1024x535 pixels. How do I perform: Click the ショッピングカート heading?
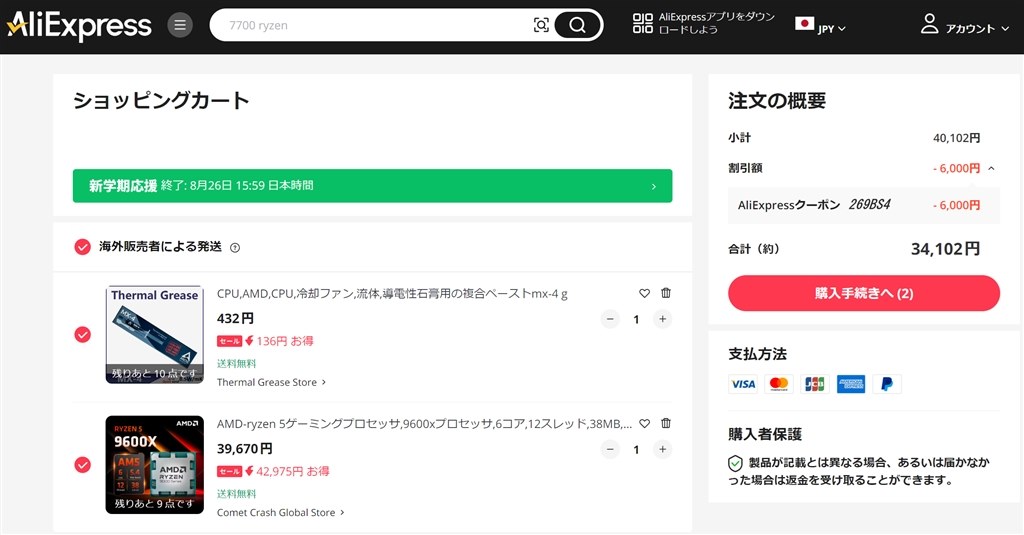tap(161, 101)
